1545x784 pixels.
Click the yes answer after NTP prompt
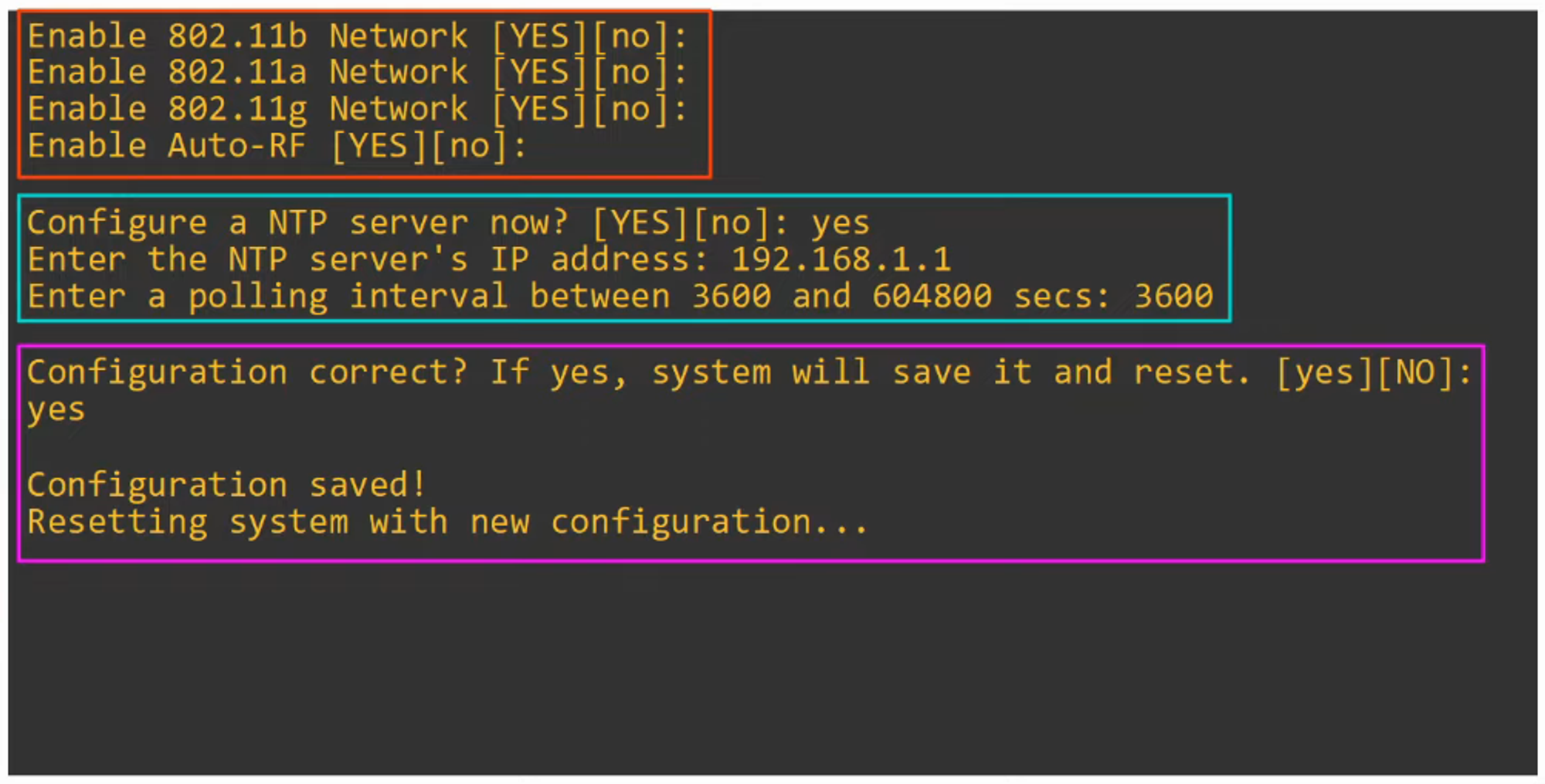(840, 224)
